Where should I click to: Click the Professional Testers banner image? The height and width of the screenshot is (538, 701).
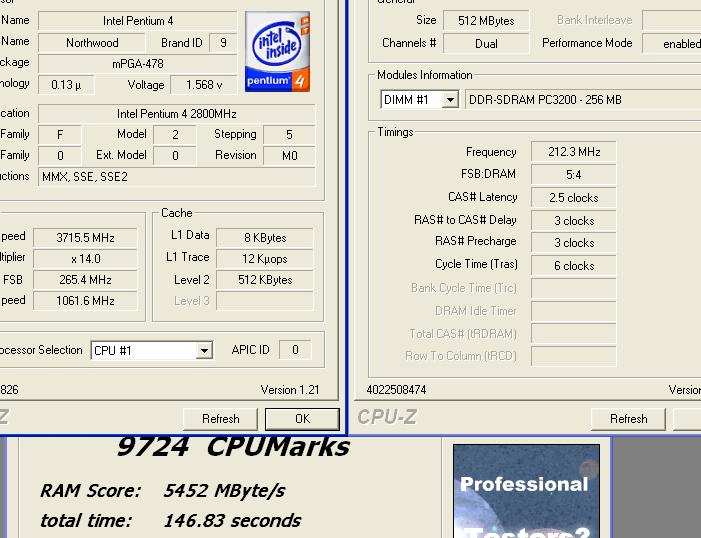(x=526, y=491)
